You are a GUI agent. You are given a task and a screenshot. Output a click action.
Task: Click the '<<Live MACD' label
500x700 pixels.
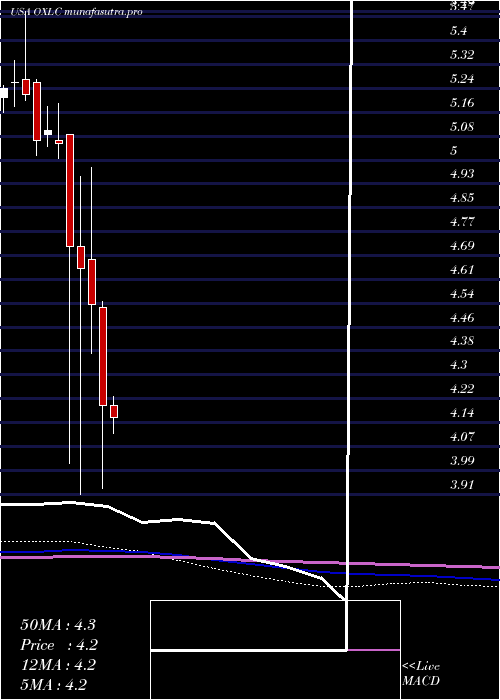click(421, 674)
